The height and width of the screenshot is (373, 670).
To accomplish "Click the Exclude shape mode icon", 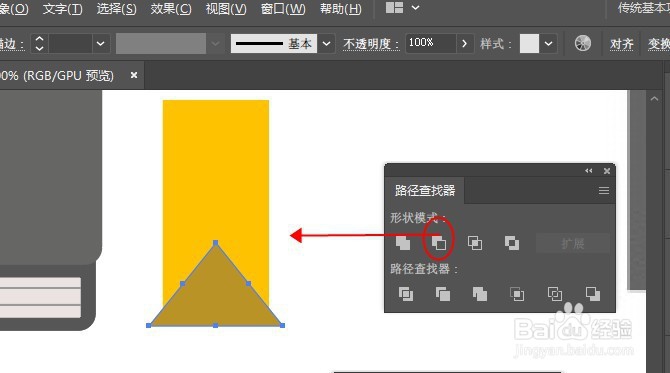I will coord(511,243).
